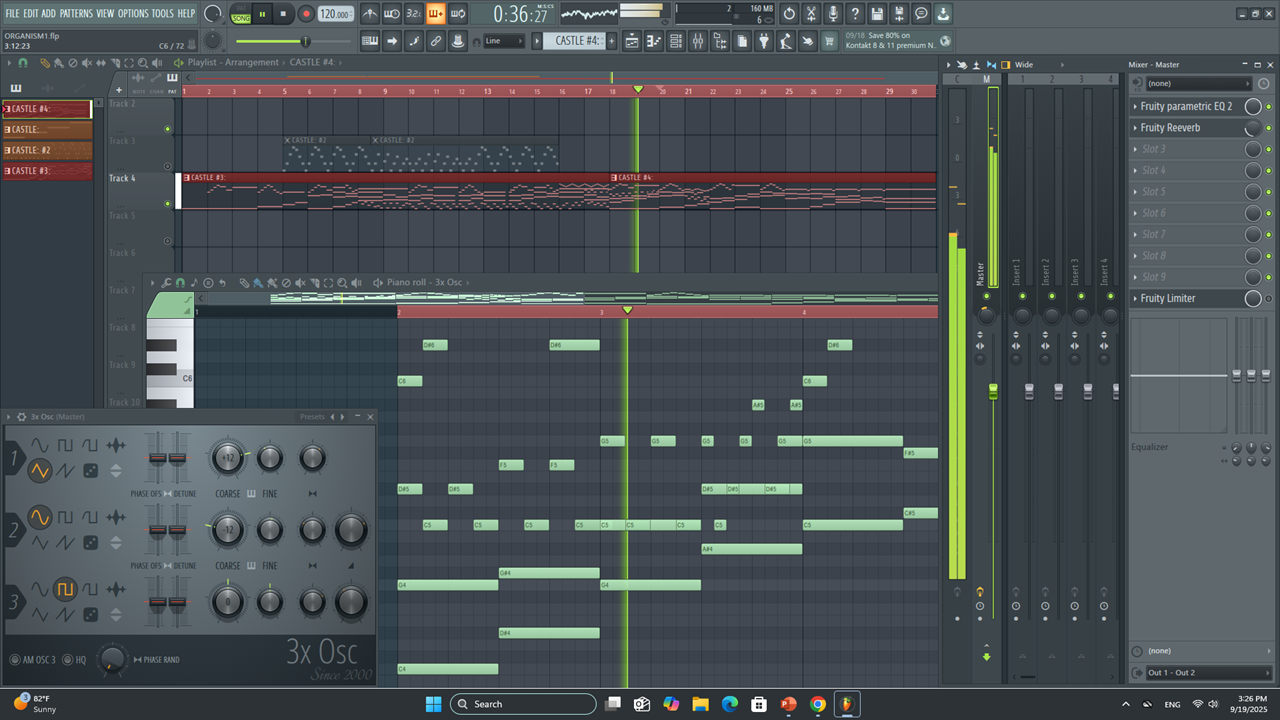The height and width of the screenshot is (720, 1280).
Task: Click the record button
Action: (x=305, y=14)
